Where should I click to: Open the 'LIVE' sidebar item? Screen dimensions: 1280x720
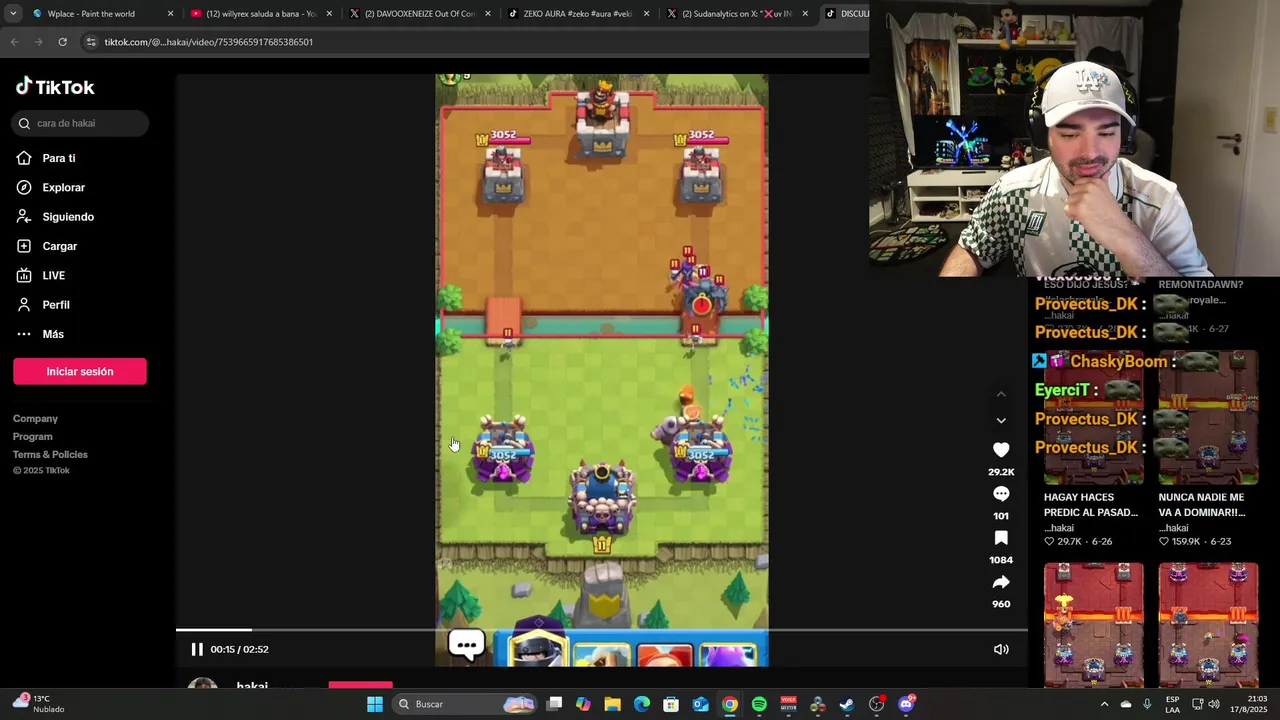[53, 275]
